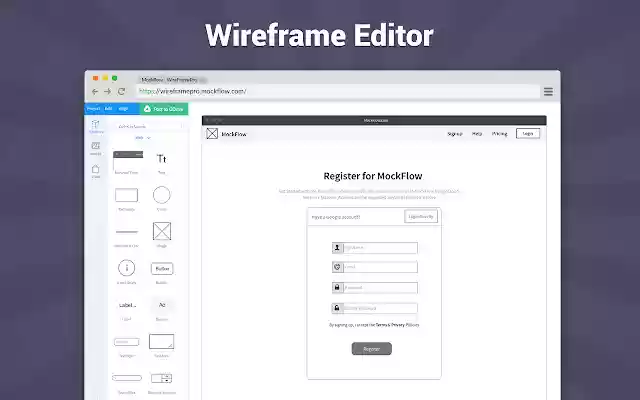Select the Text (Tt) component
The height and width of the screenshot is (400, 640).
pos(162,162)
